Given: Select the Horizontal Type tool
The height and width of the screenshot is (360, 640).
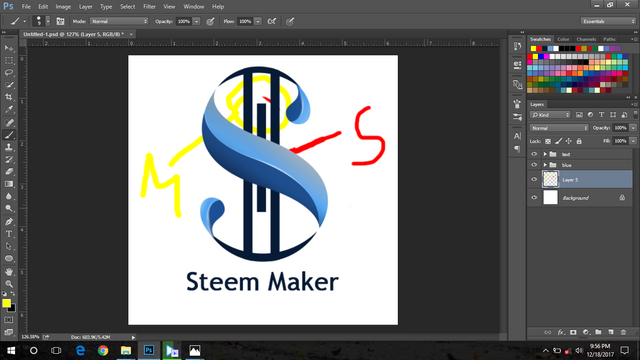Looking at the screenshot, I should 9,234.
